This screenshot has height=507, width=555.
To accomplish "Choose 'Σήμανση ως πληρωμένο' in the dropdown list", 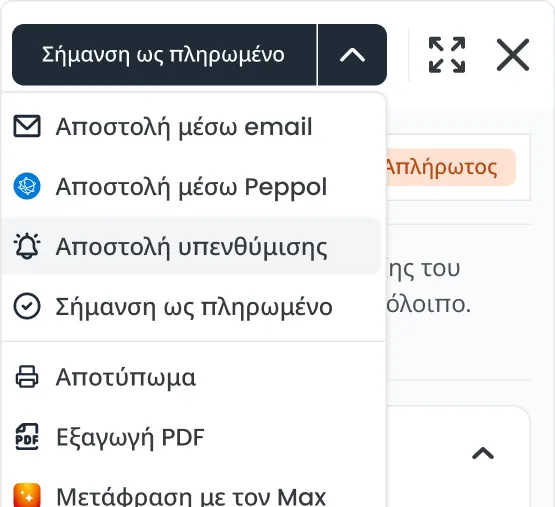I will click(x=191, y=306).
